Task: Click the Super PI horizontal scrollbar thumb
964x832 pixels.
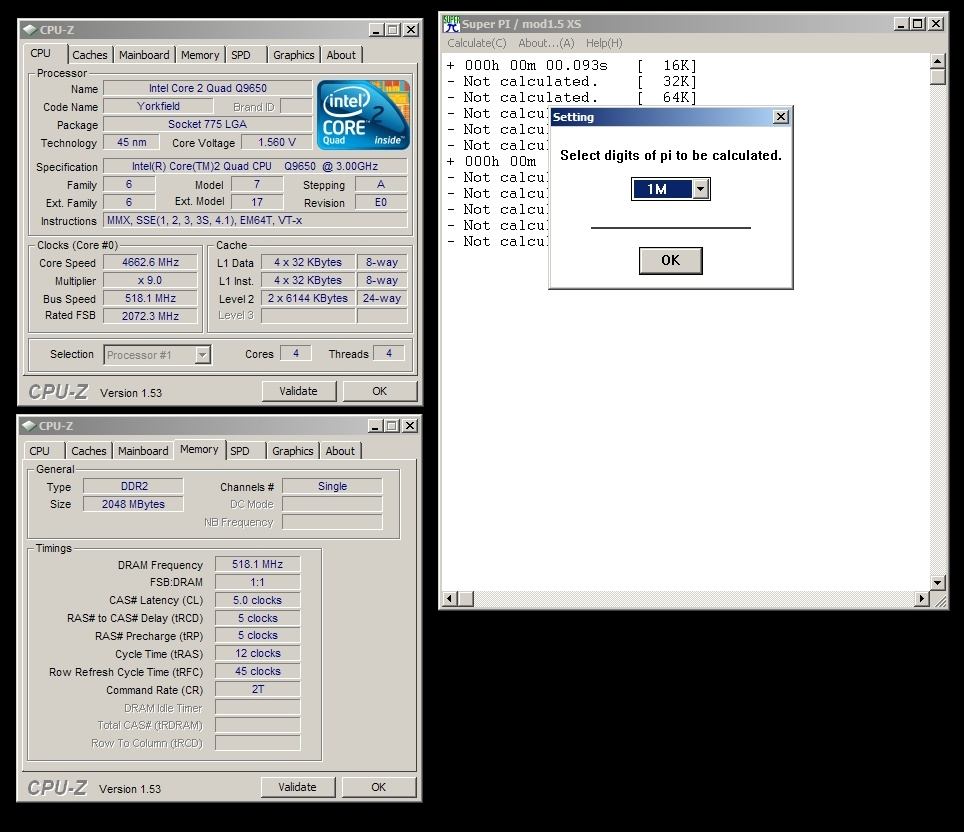Action: pyautogui.click(x=466, y=598)
